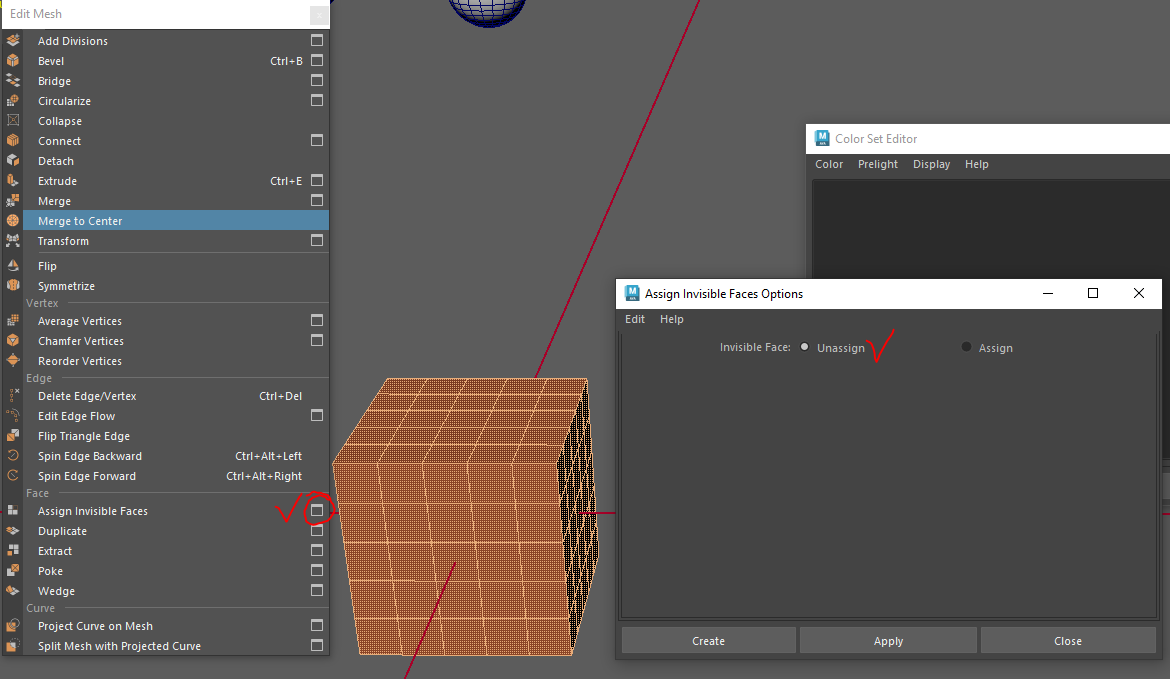Click the Poke face icon

pyautogui.click(x=13, y=571)
